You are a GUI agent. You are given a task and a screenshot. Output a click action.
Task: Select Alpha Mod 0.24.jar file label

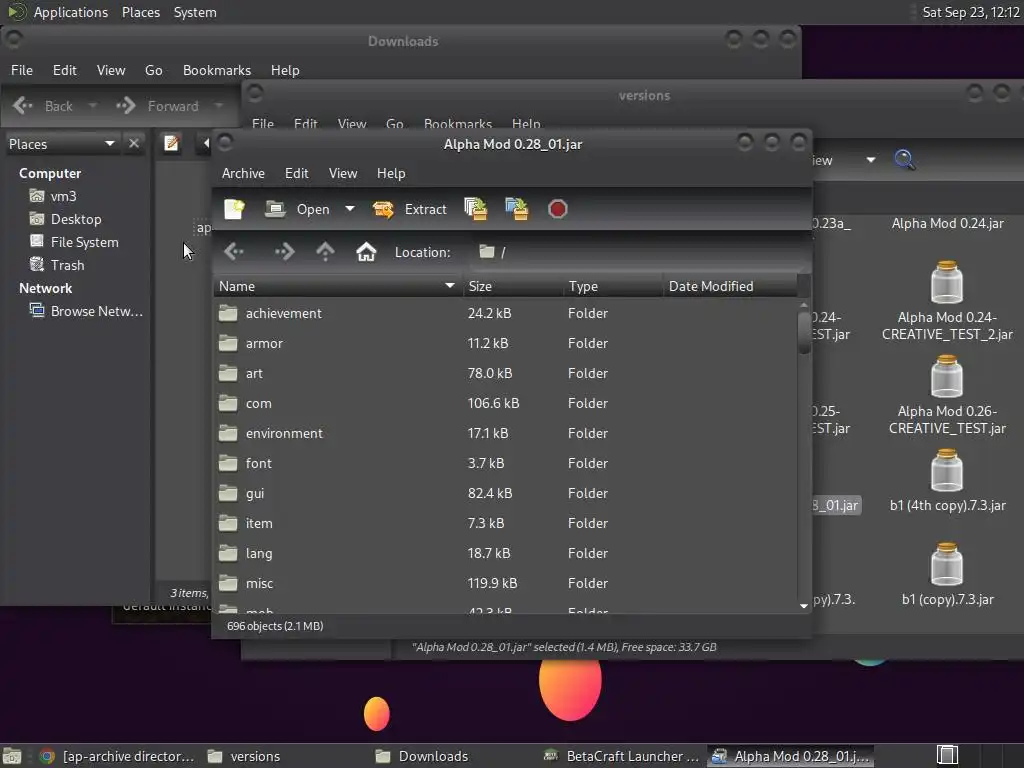tap(948, 223)
